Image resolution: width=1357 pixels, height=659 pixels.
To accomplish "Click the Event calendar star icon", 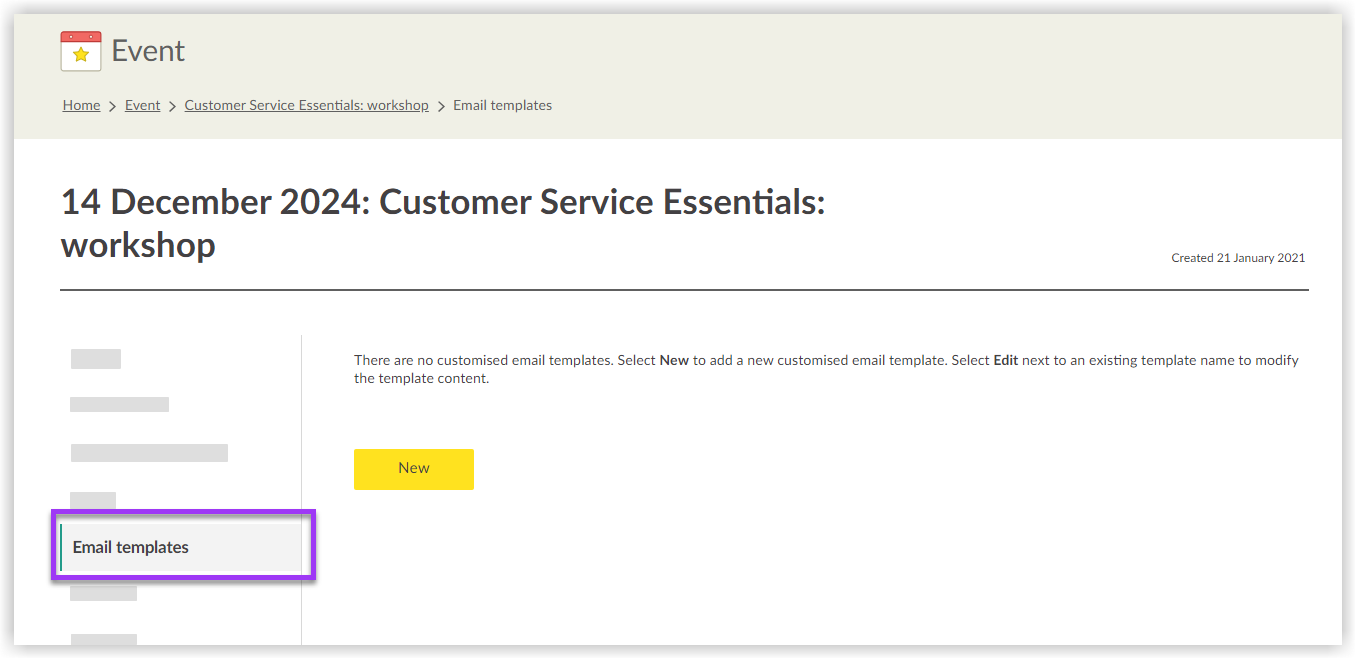I will (81, 51).
